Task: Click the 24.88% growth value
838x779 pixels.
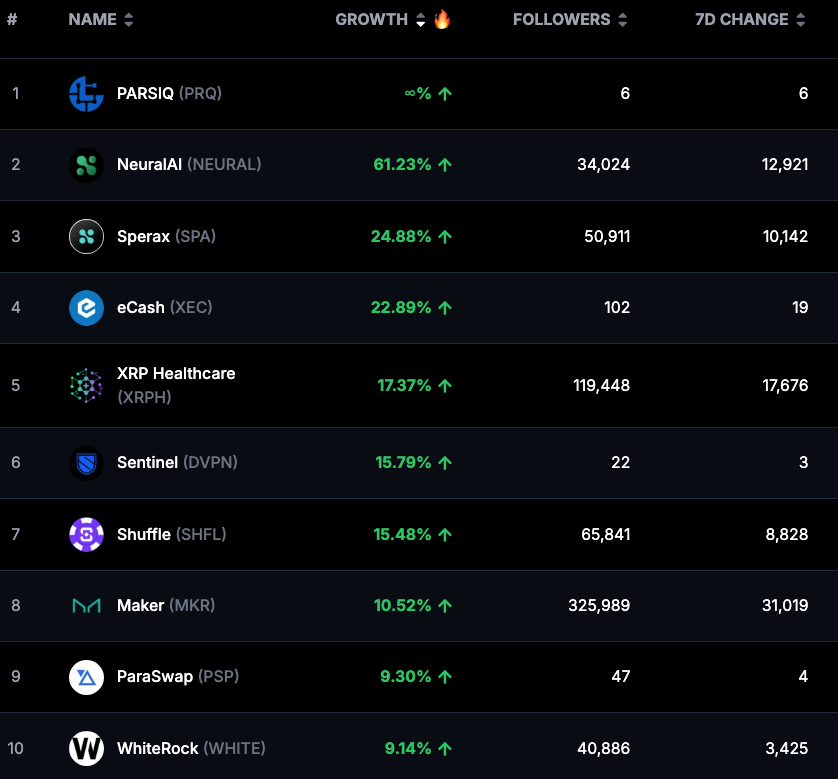Action: click(401, 236)
